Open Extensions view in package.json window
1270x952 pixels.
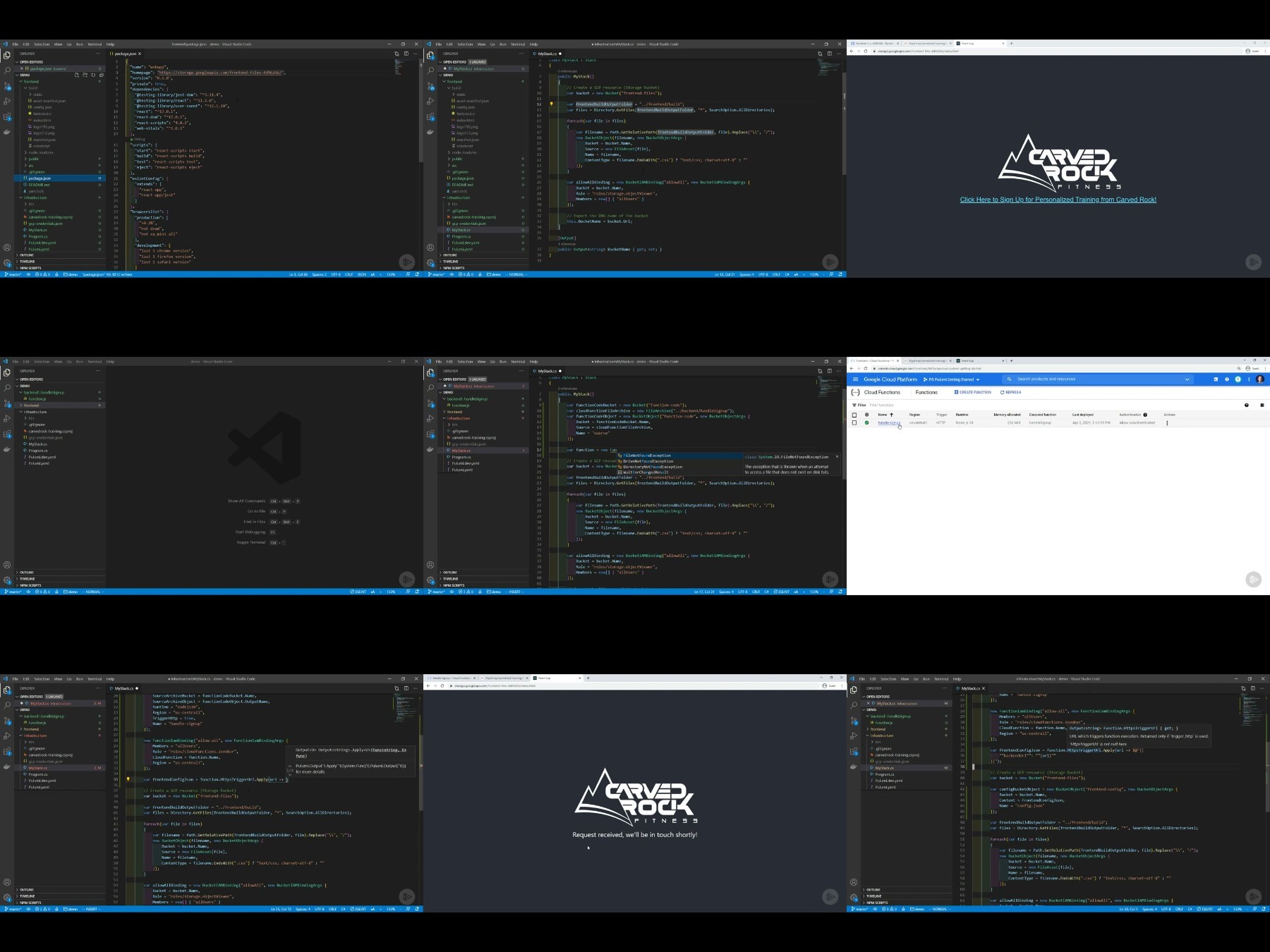tap(7, 117)
